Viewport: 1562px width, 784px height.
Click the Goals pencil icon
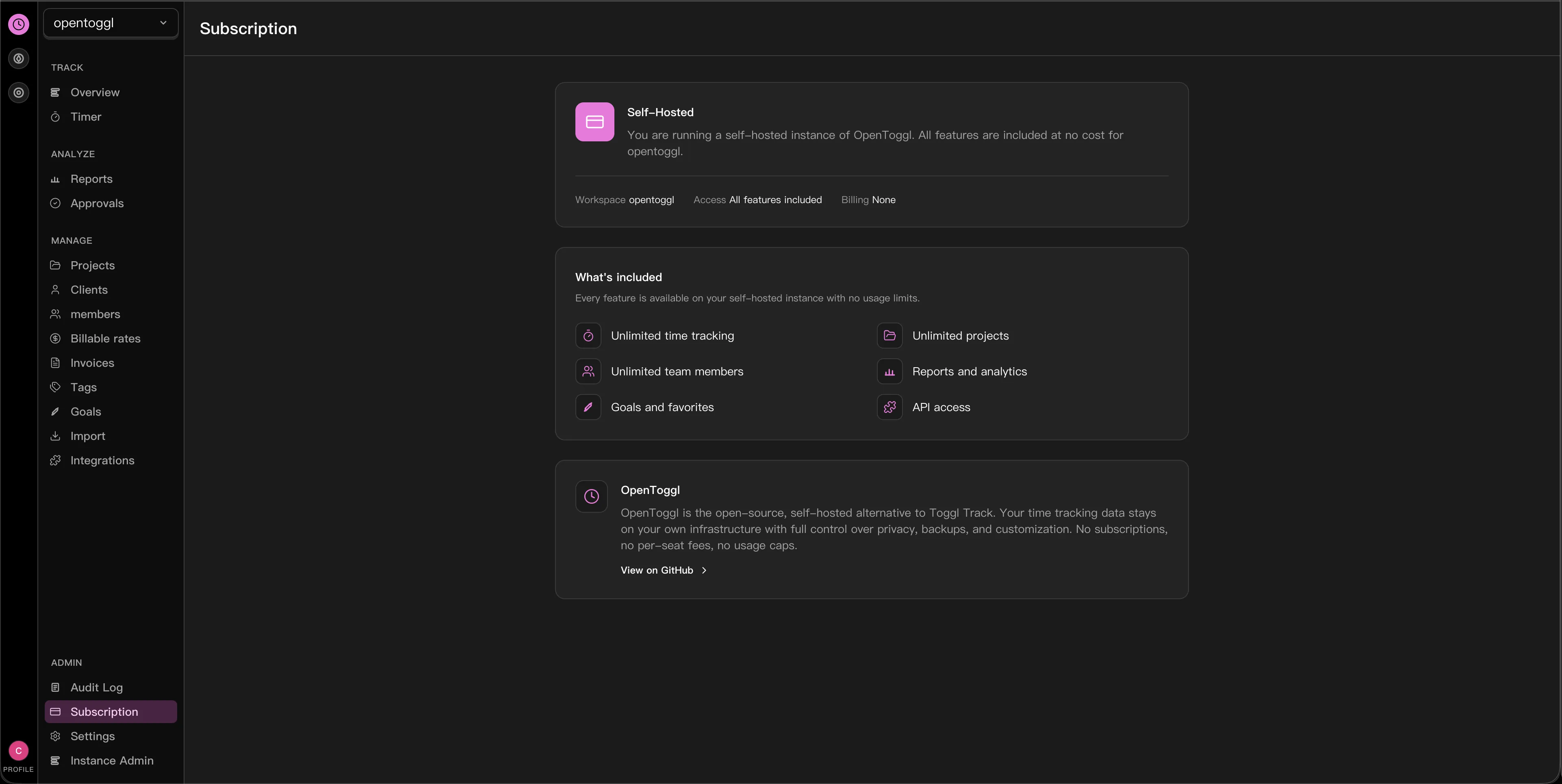pos(55,411)
